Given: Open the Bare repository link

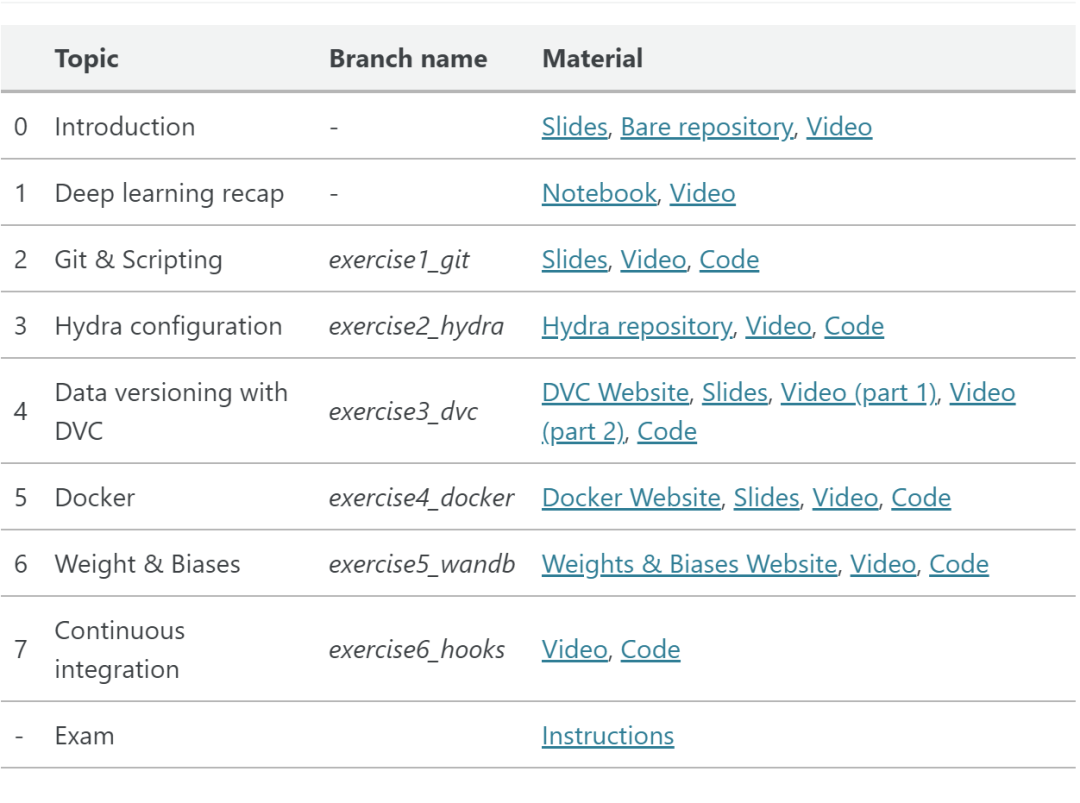Looking at the screenshot, I should [x=706, y=127].
